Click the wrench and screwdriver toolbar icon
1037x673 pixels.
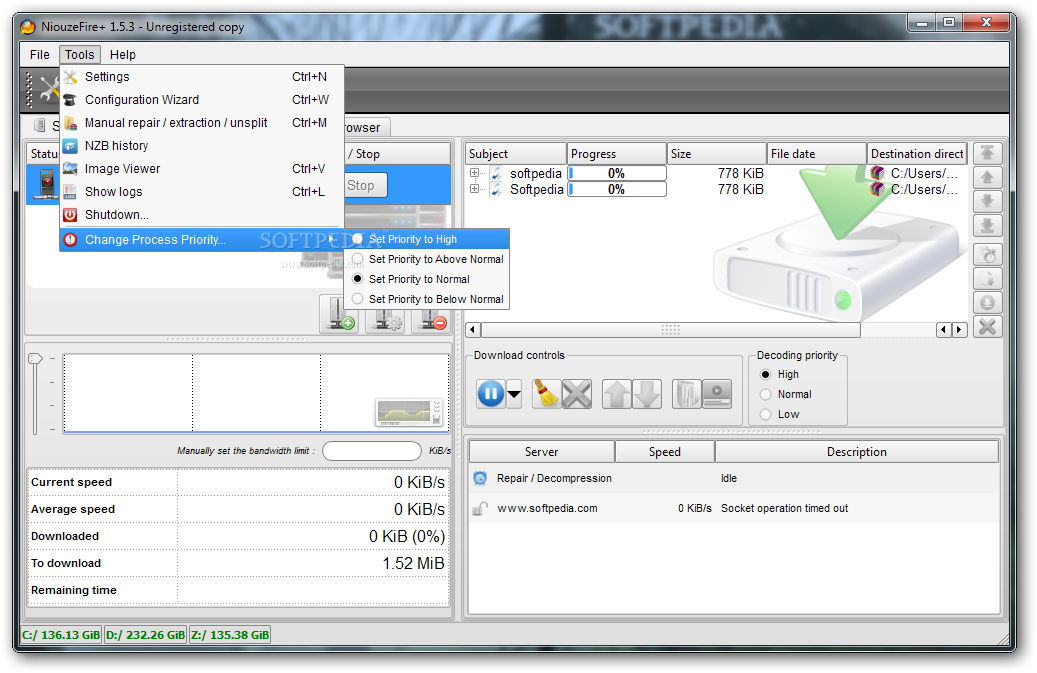48,89
